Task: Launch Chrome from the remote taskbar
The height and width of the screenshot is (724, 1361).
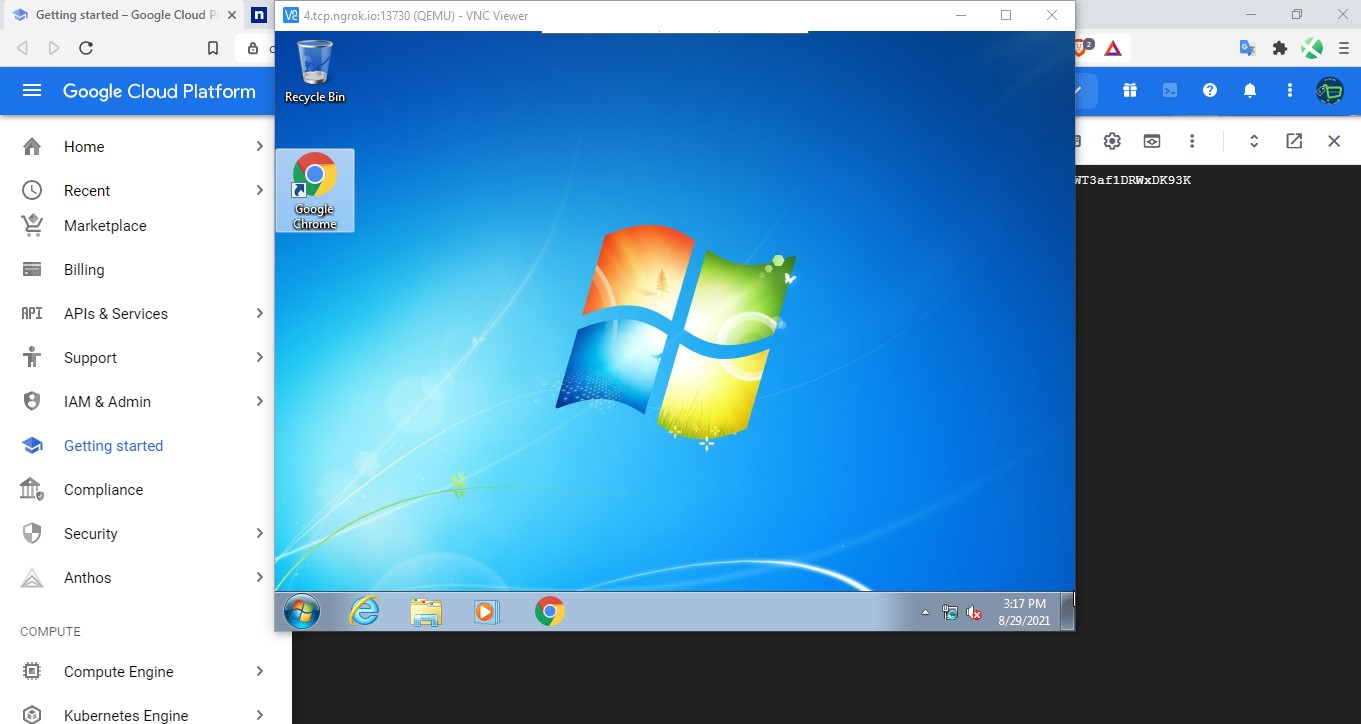Action: click(549, 611)
